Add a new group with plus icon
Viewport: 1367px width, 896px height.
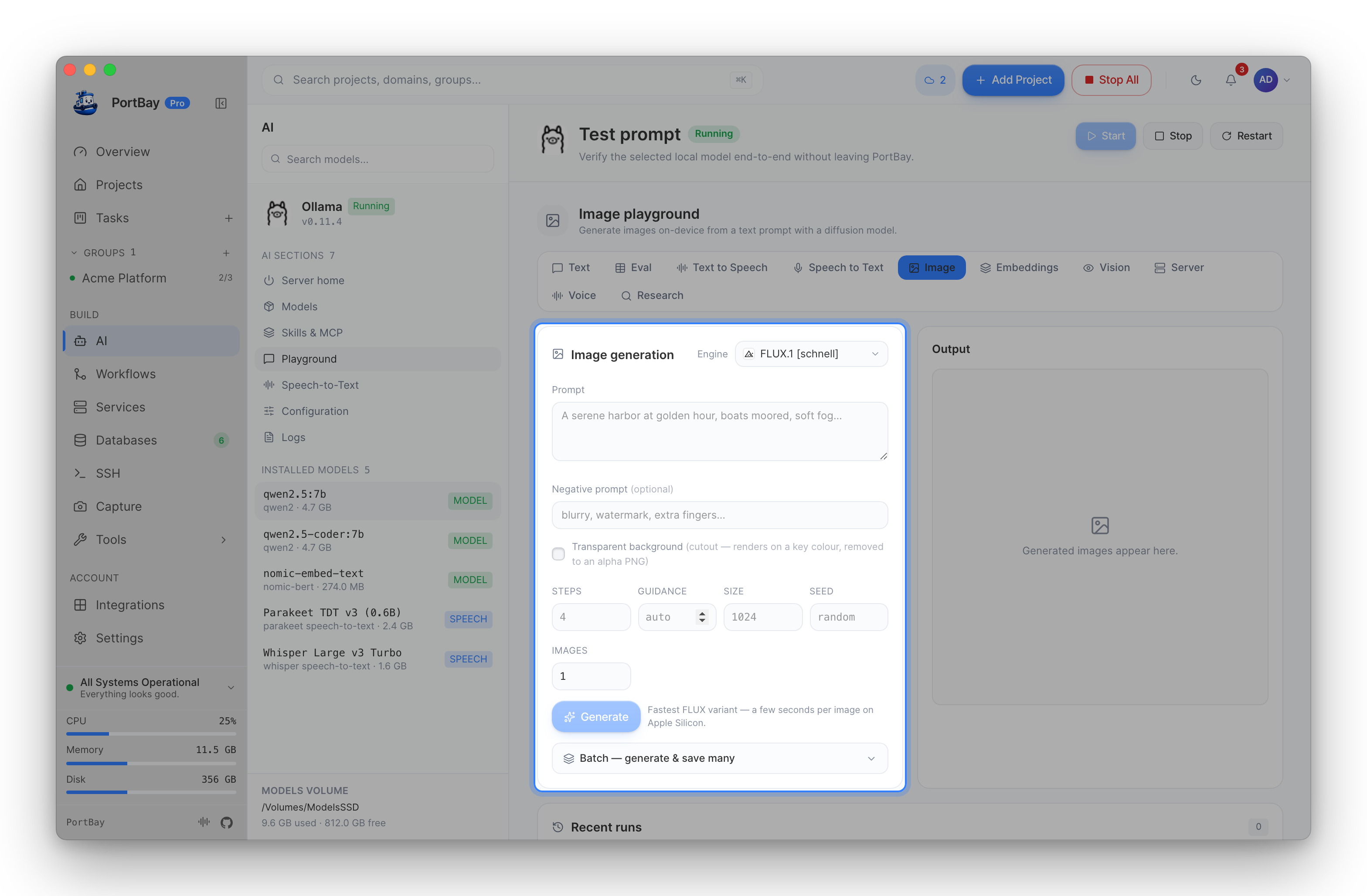[226, 253]
